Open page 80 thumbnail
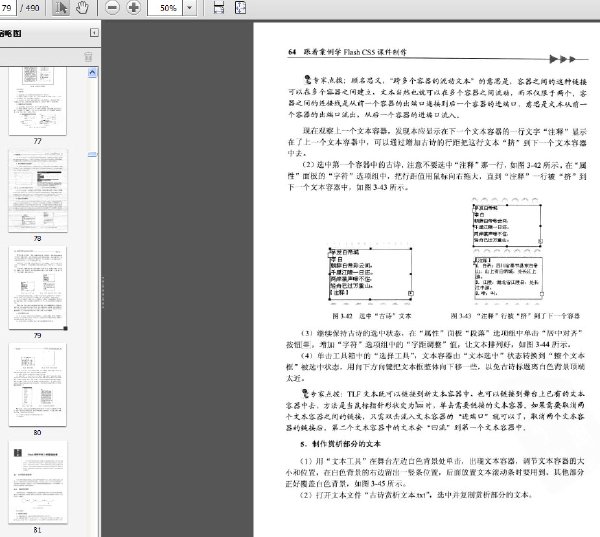Viewport: 600px width, 537px height. pyautogui.click(x=38, y=385)
